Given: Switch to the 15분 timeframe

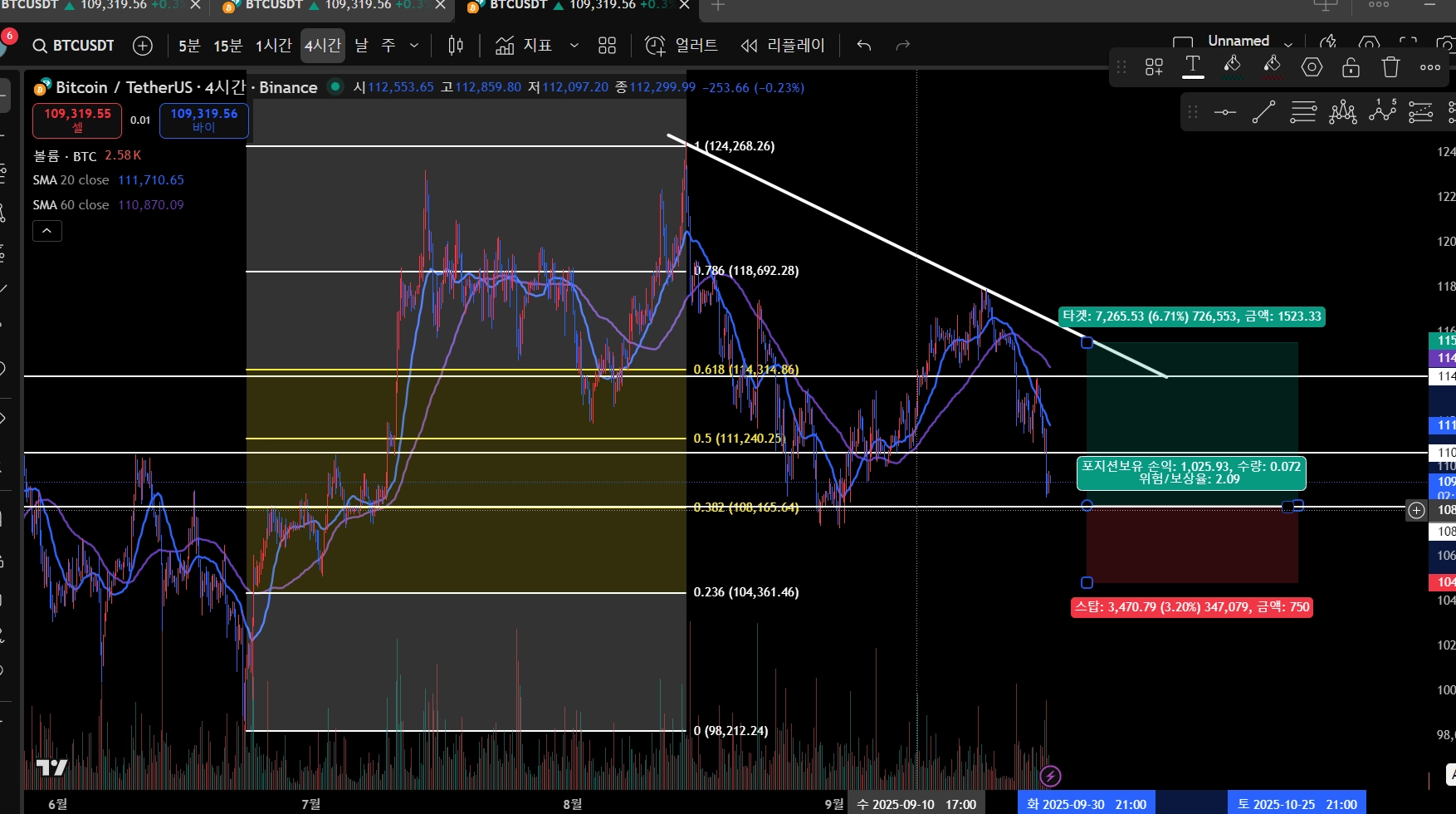Looking at the screenshot, I should (227, 46).
